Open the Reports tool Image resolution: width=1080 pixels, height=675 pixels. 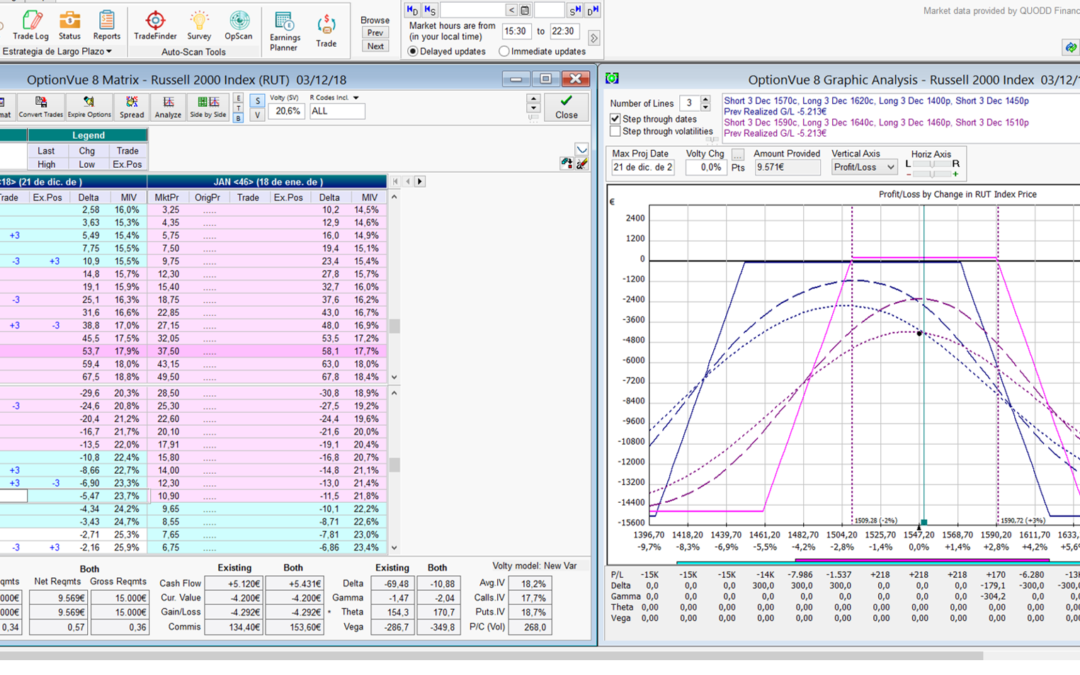(x=107, y=25)
